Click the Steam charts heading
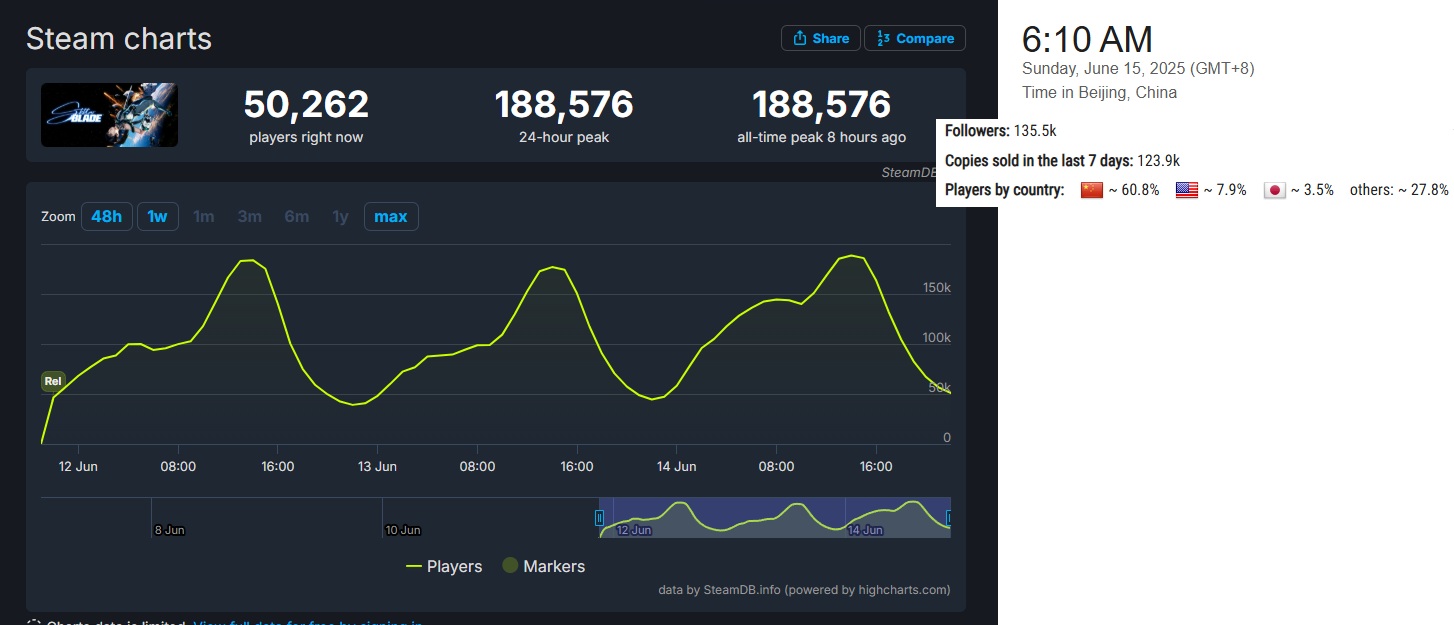The image size is (1454, 625). coord(119,39)
